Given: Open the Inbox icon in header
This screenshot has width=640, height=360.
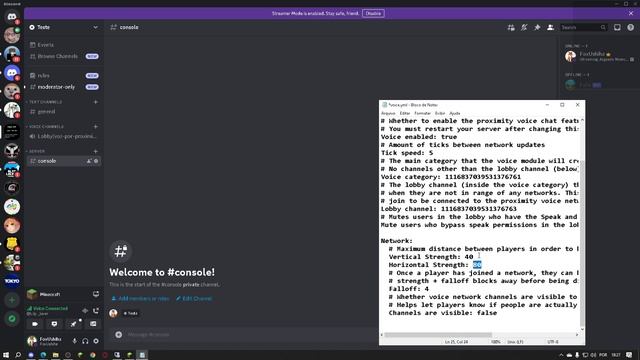Looking at the screenshot, I should [617, 27].
